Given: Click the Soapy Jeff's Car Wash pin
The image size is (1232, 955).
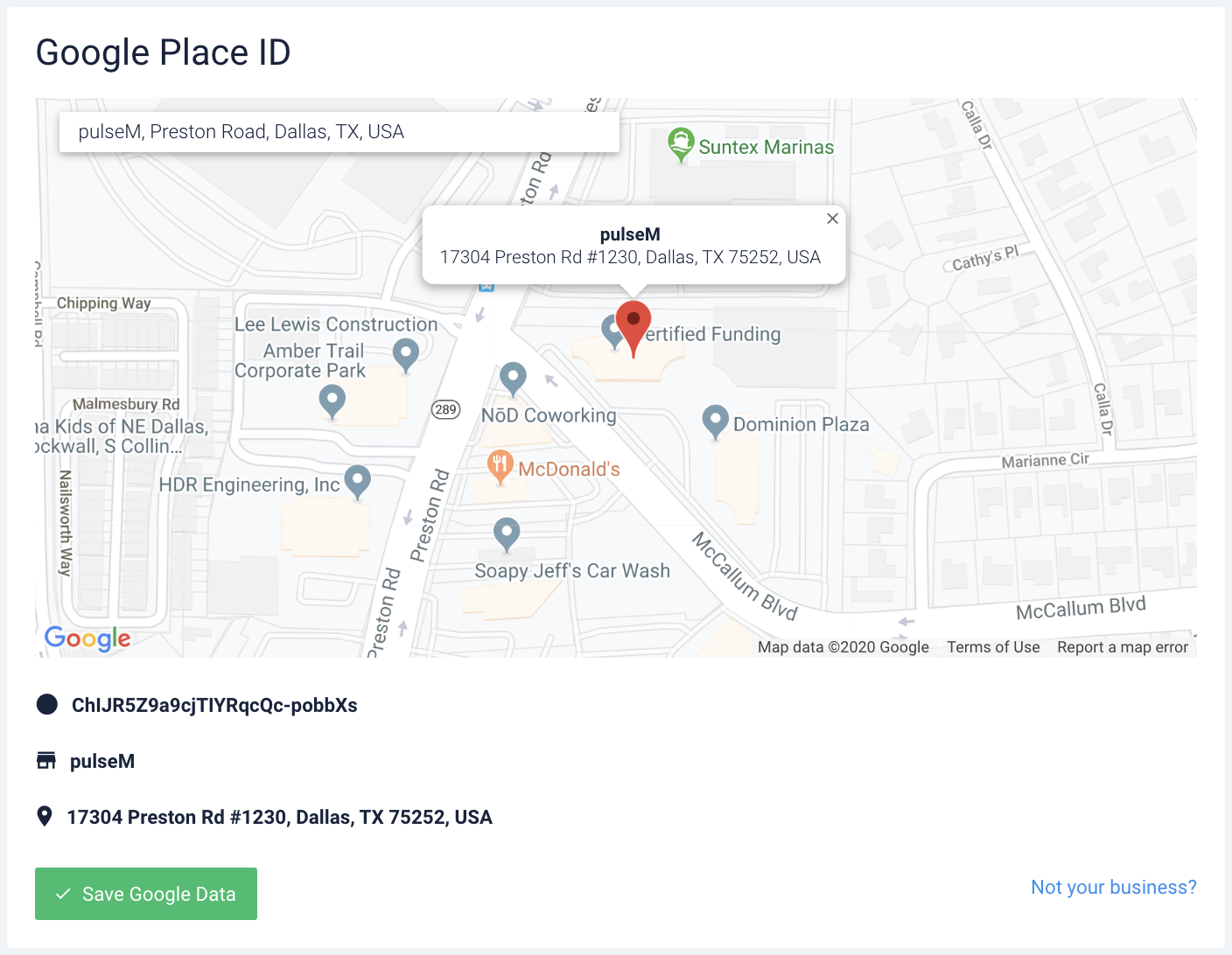Looking at the screenshot, I should [507, 533].
